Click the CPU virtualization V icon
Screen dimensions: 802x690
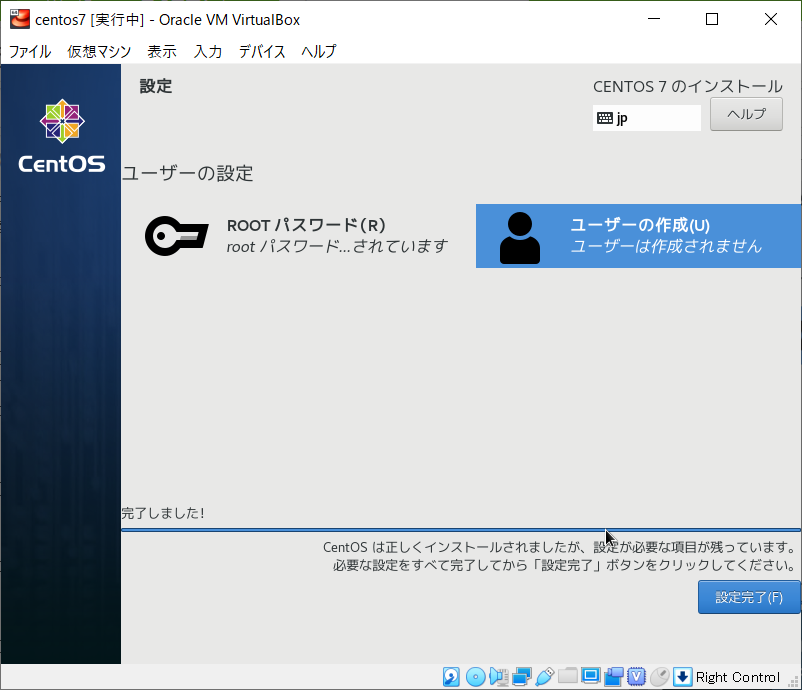636,677
